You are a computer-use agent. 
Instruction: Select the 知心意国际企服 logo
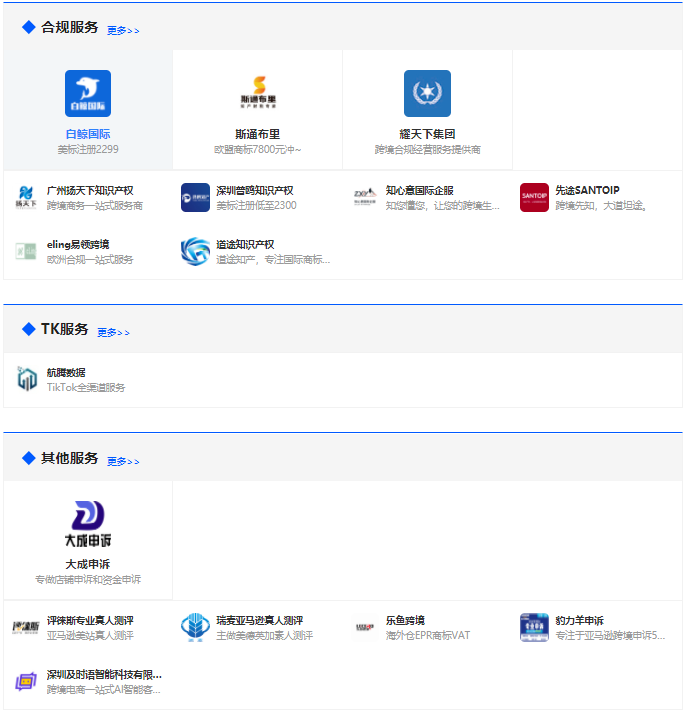[x=365, y=198]
